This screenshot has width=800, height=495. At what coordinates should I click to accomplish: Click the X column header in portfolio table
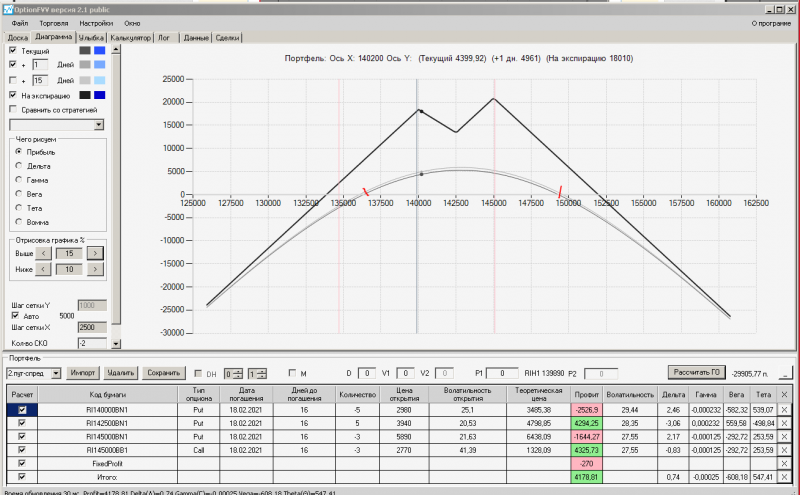[784, 394]
